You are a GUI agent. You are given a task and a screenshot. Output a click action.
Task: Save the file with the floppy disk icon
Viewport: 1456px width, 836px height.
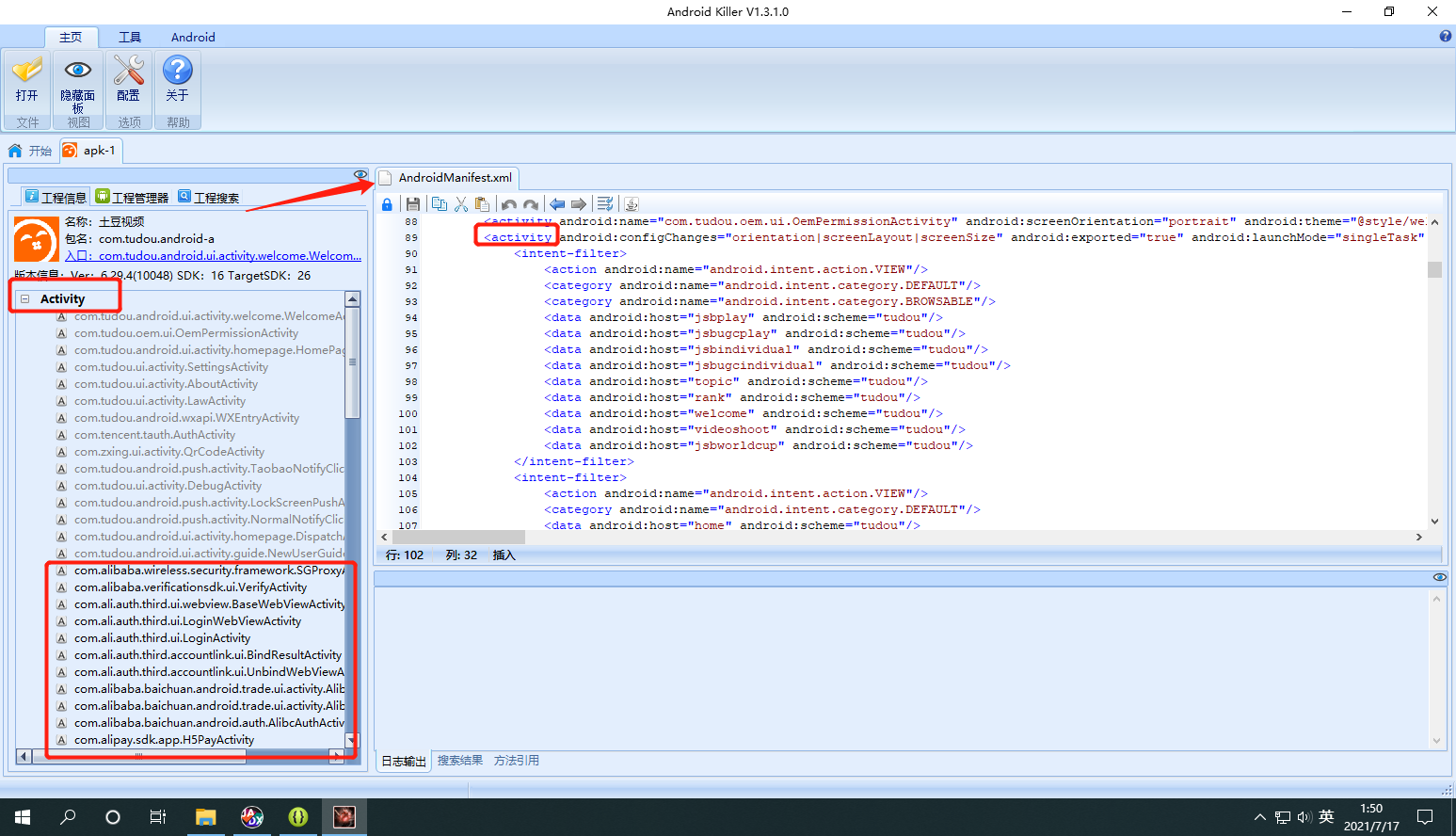413,204
